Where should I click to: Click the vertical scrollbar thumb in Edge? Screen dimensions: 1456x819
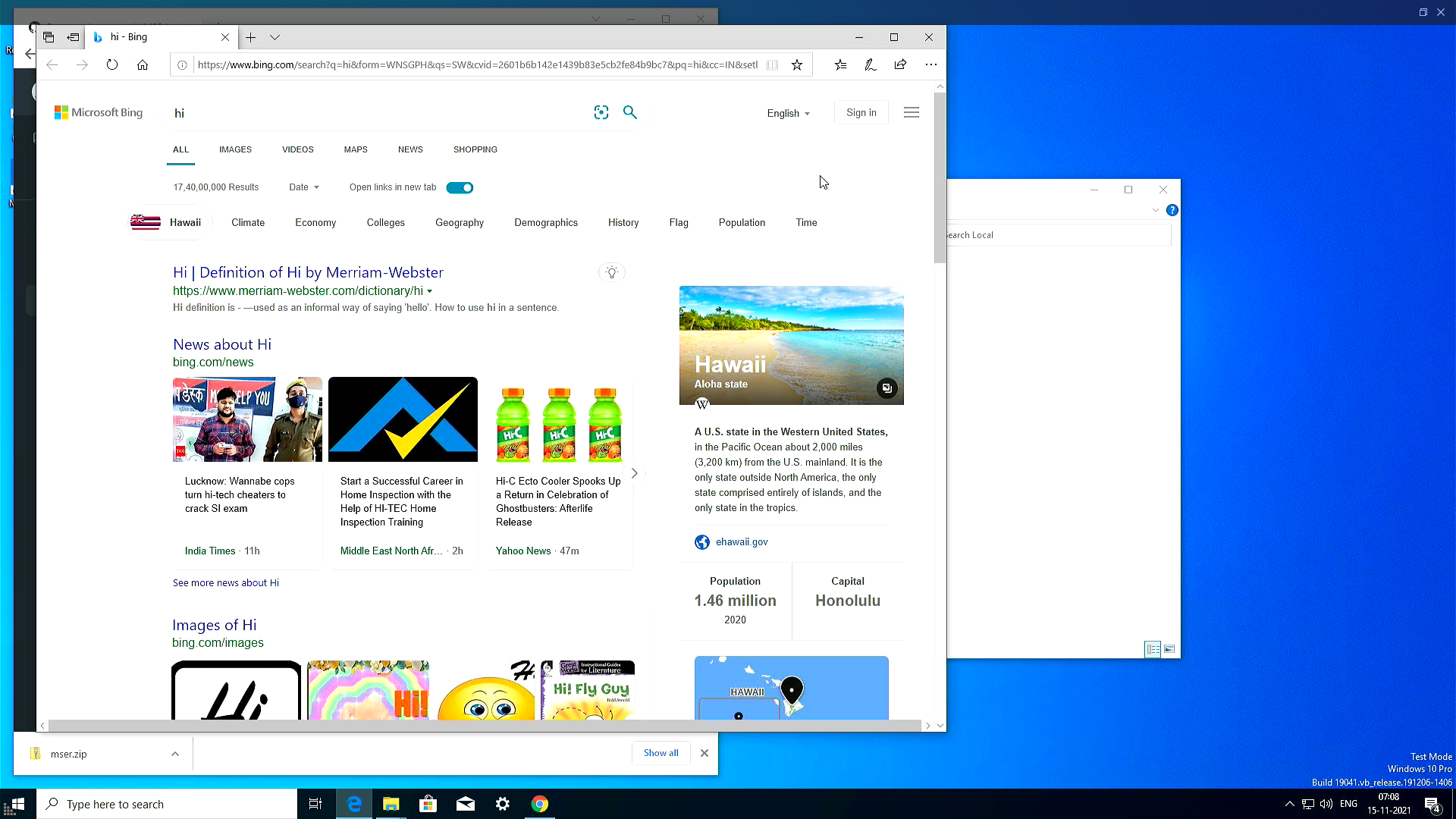click(940, 178)
